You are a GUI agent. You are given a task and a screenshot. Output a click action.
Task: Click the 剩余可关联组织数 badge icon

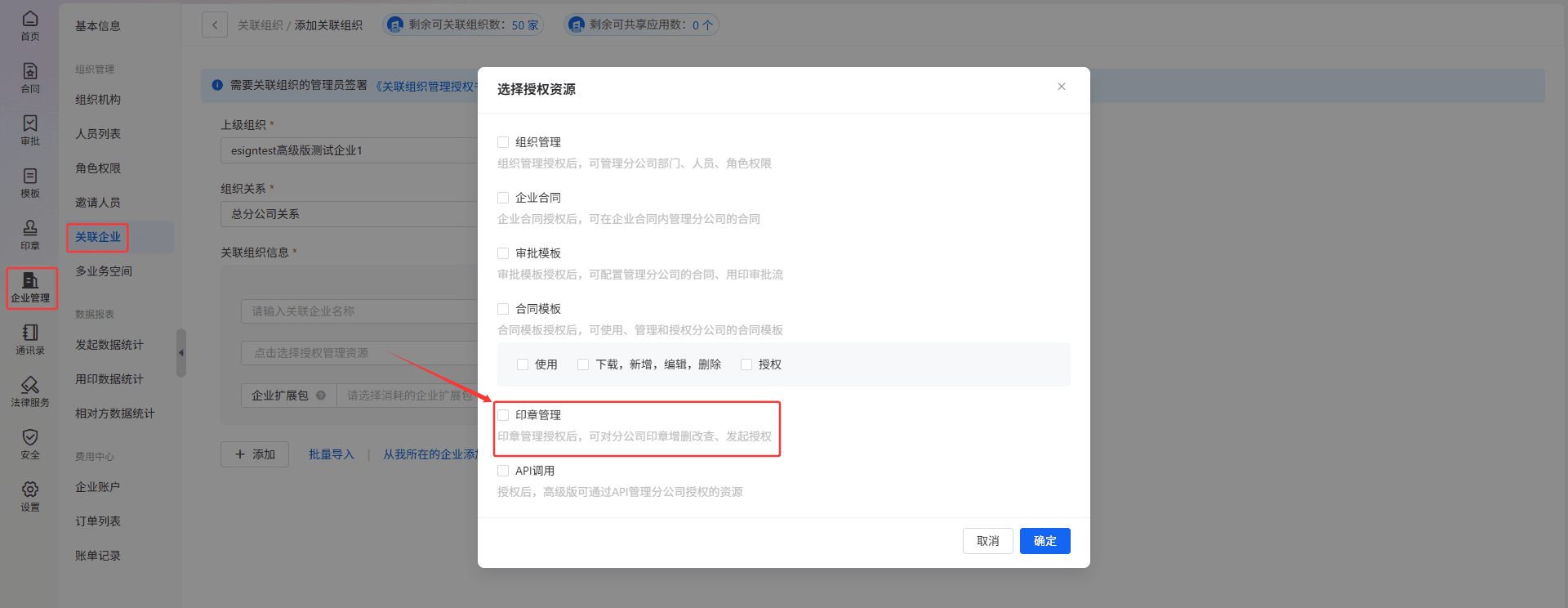(395, 25)
